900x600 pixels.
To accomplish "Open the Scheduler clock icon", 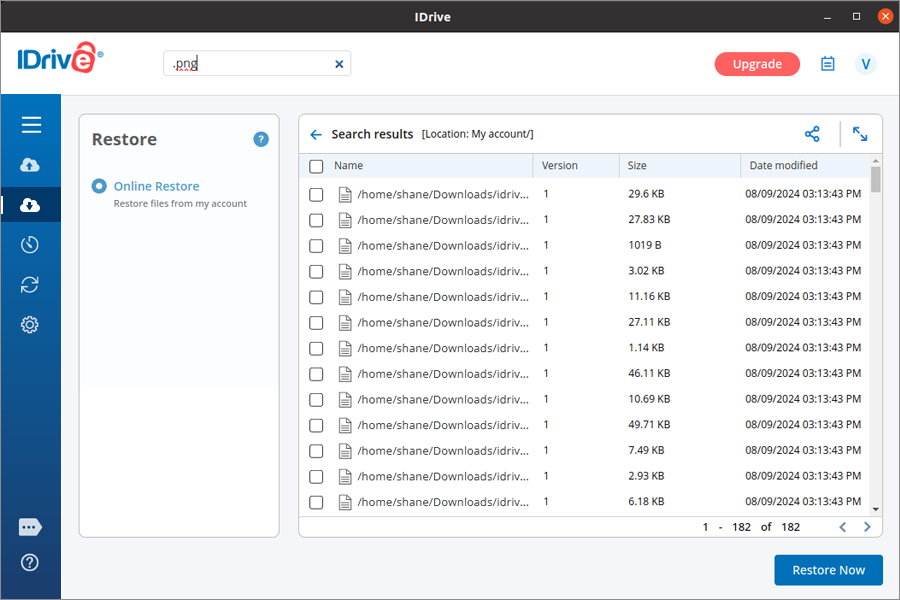I will [x=30, y=245].
